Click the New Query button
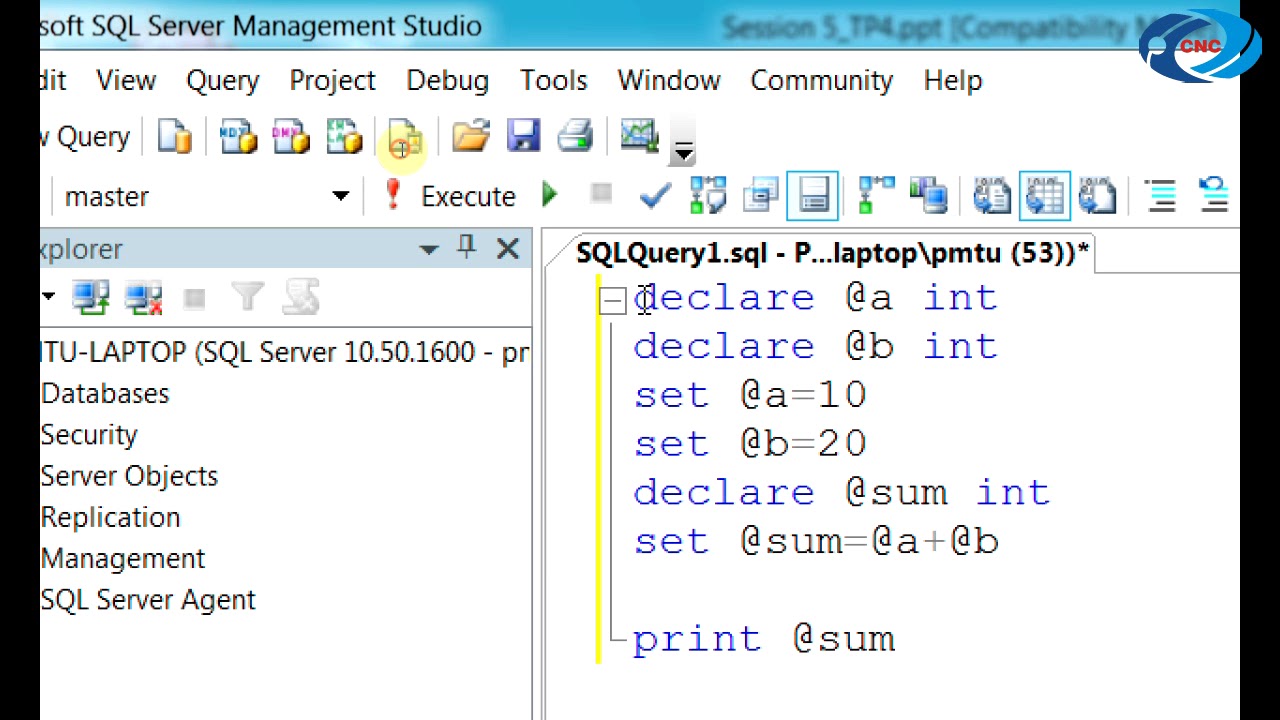The width and height of the screenshot is (1280, 720). click(x=86, y=137)
